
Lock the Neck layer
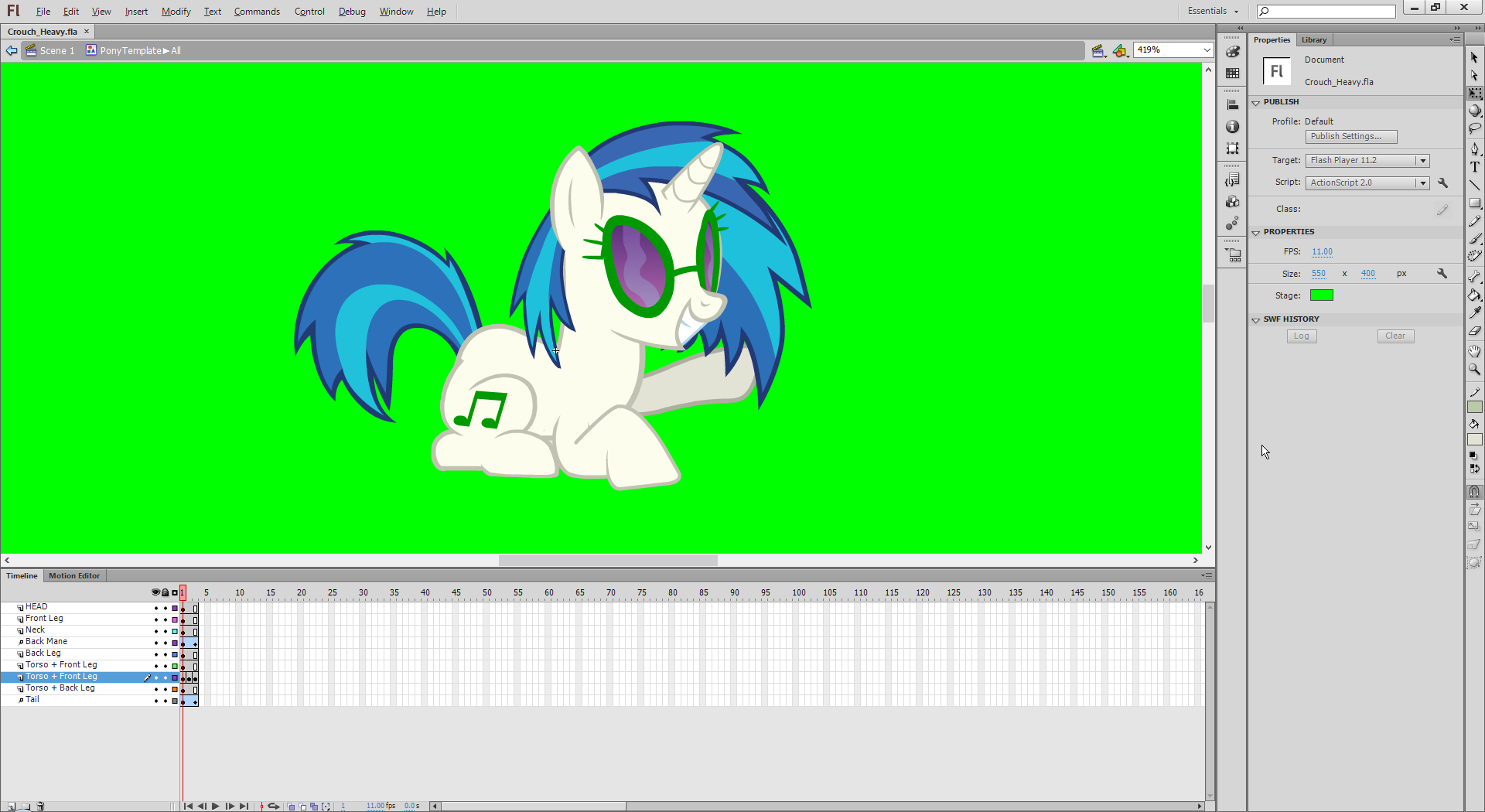pyautogui.click(x=165, y=631)
